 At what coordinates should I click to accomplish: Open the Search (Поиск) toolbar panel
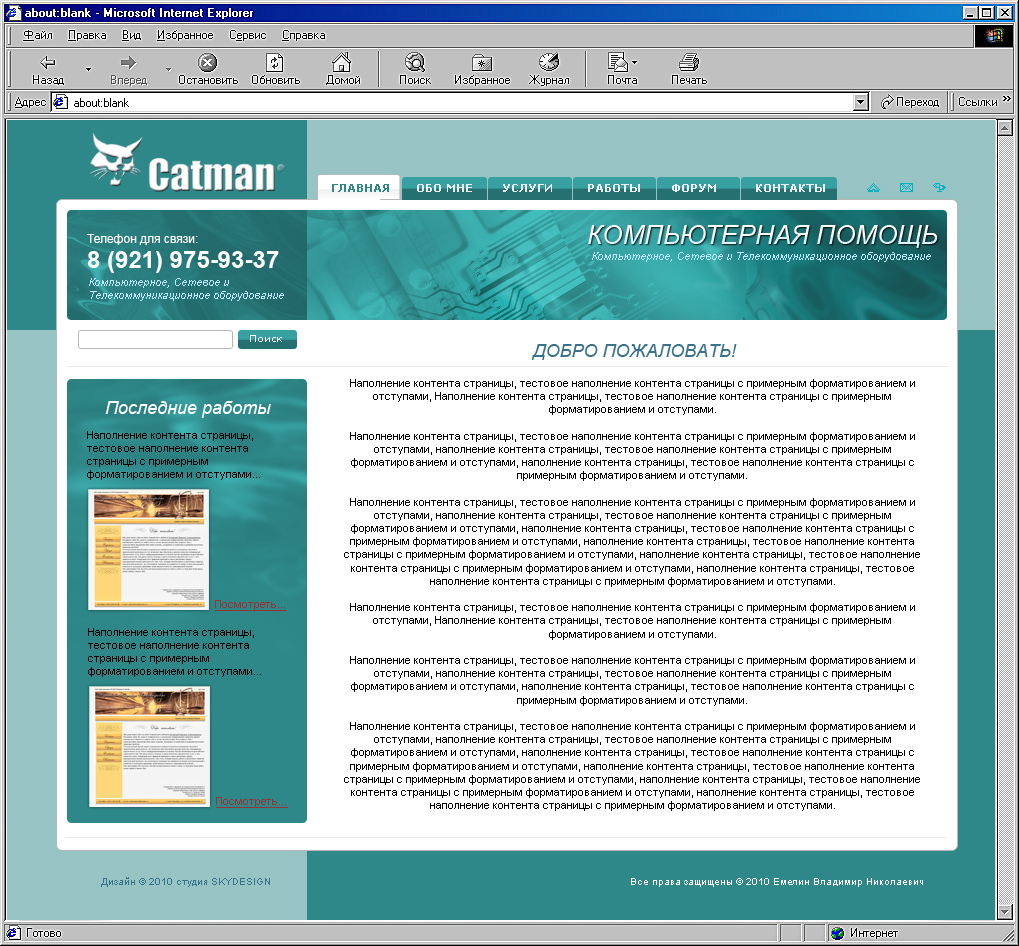pos(414,69)
